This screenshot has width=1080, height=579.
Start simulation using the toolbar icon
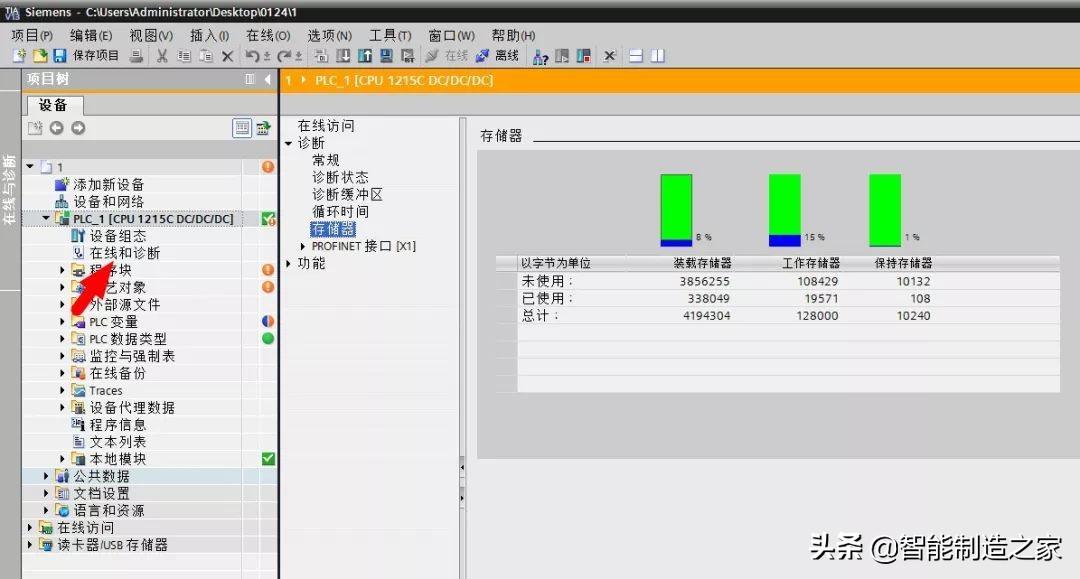pyautogui.click(x=386, y=56)
